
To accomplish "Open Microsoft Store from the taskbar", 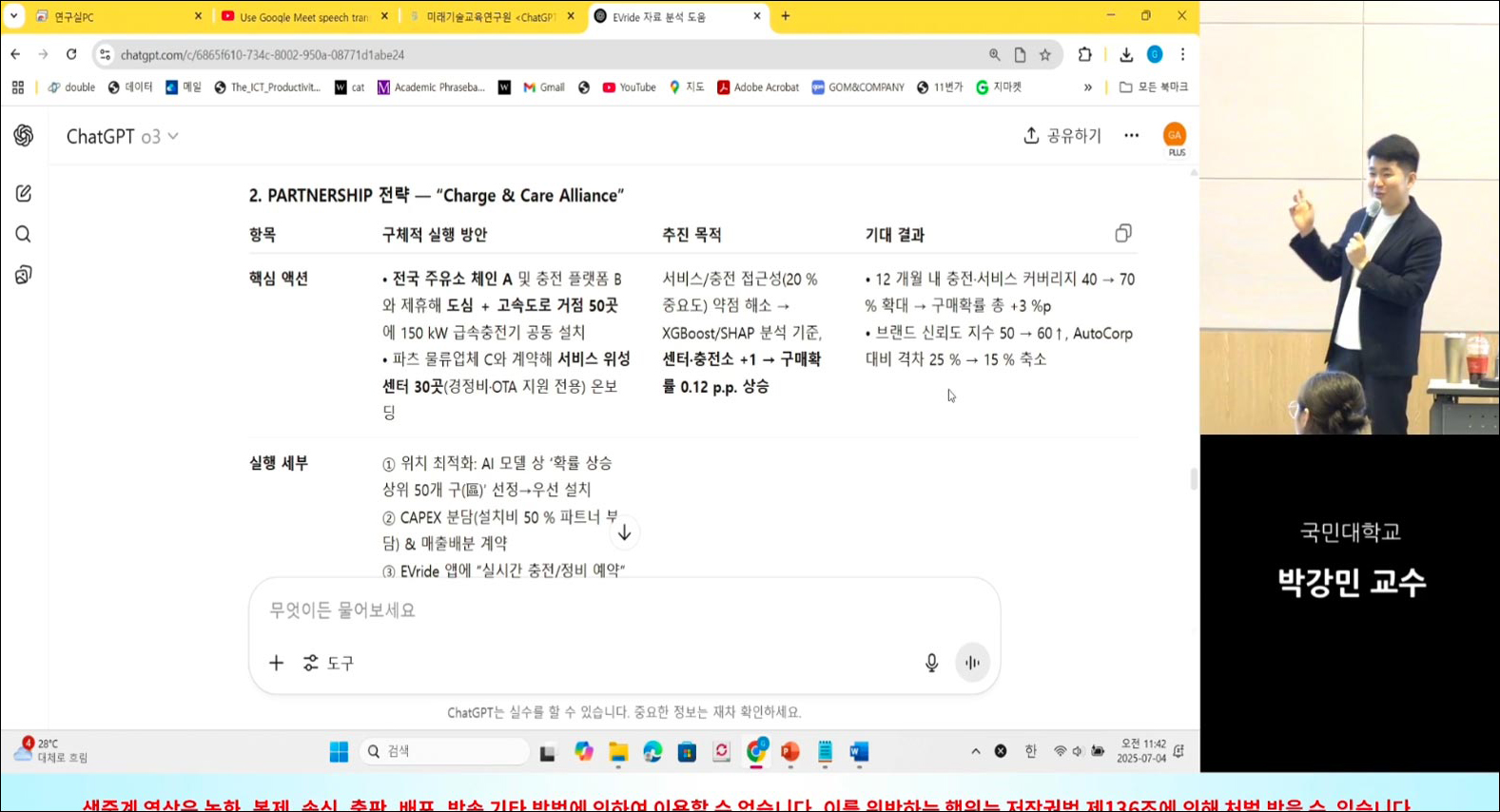I will [687, 751].
